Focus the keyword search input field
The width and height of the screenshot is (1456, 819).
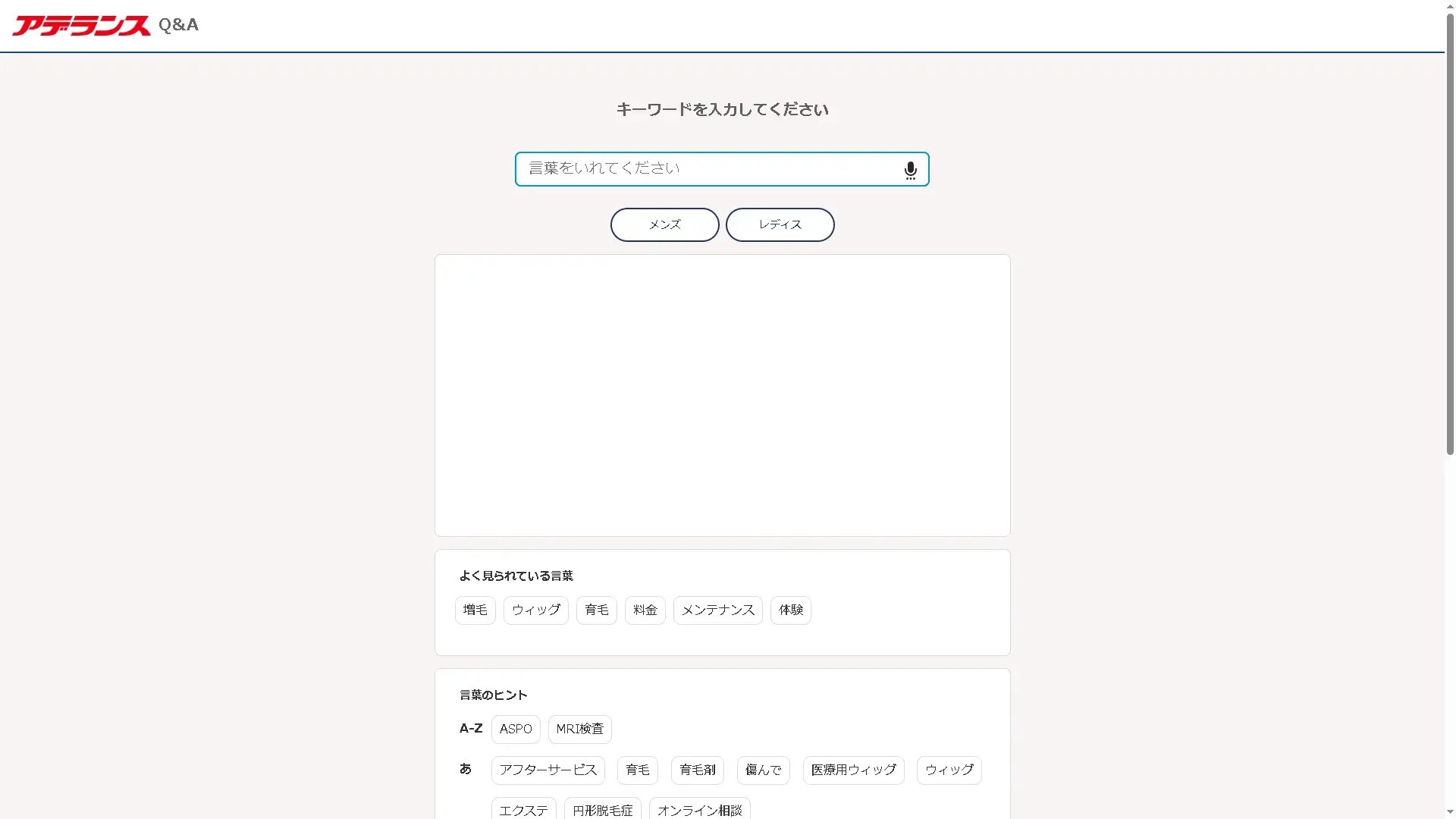point(721,169)
